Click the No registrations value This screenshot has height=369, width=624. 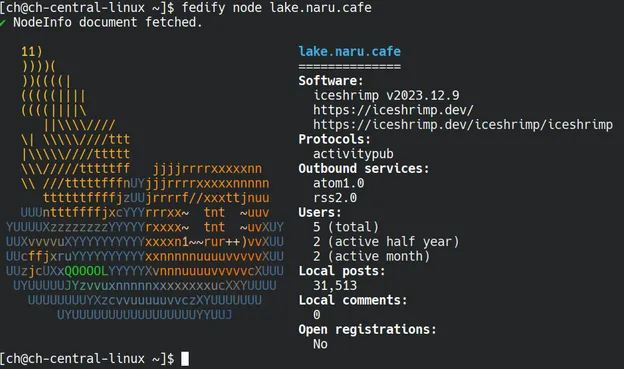(x=320, y=344)
